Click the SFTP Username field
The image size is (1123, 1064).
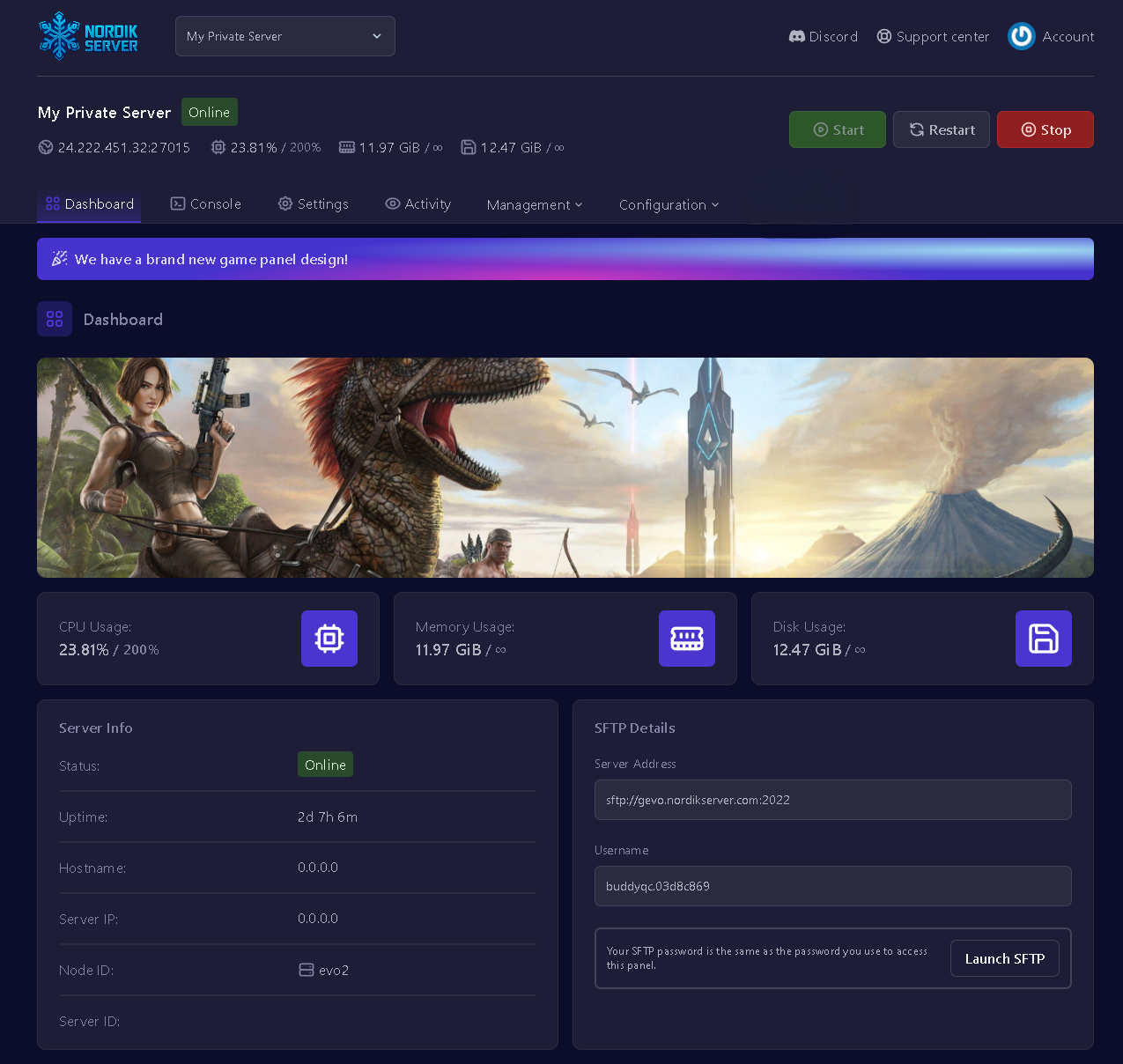point(833,886)
